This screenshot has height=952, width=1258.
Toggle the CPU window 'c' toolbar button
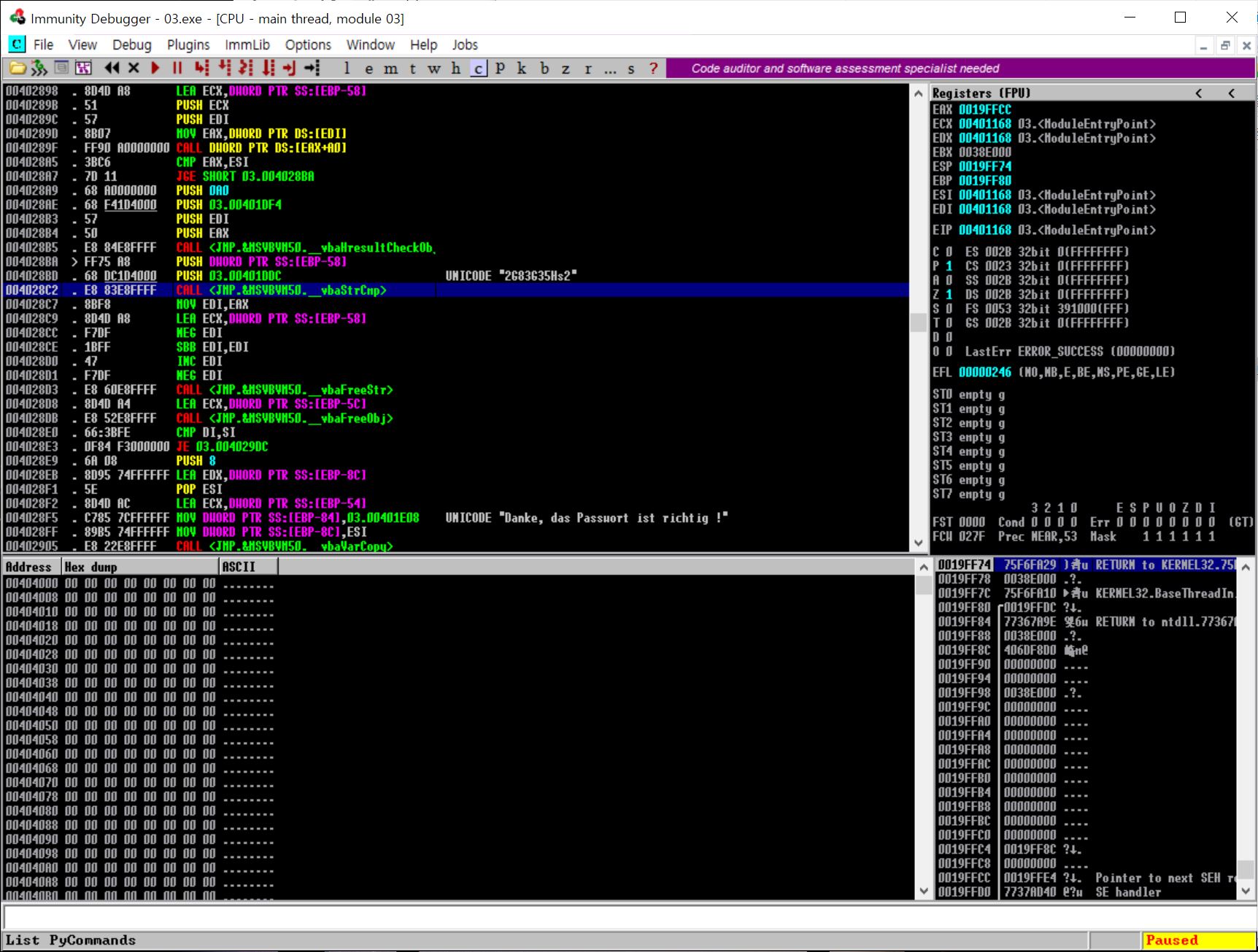pyautogui.click(x=479, y=69)
